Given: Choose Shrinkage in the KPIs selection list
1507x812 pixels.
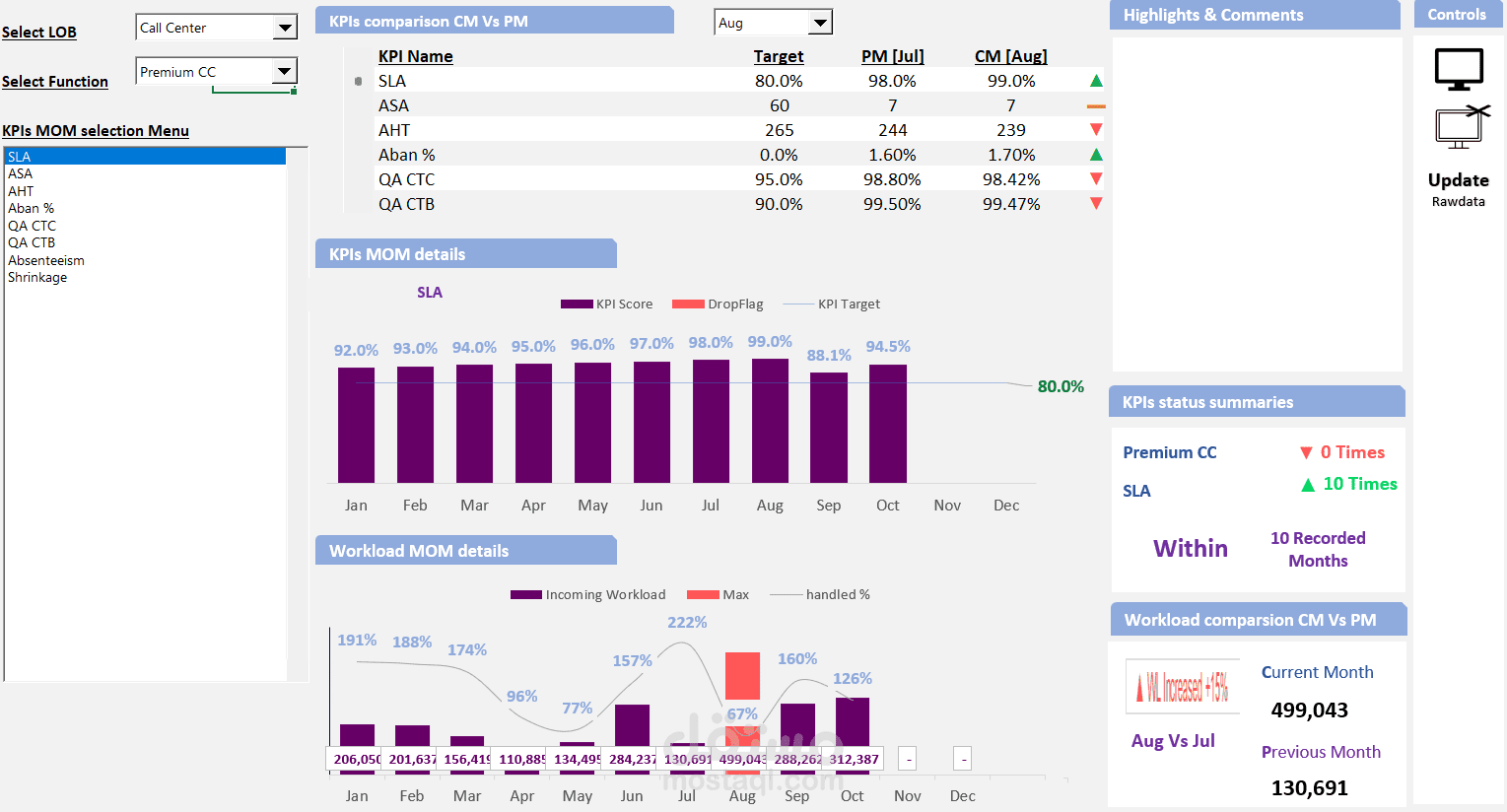Looking at the screenshot, I should point(146,277).
